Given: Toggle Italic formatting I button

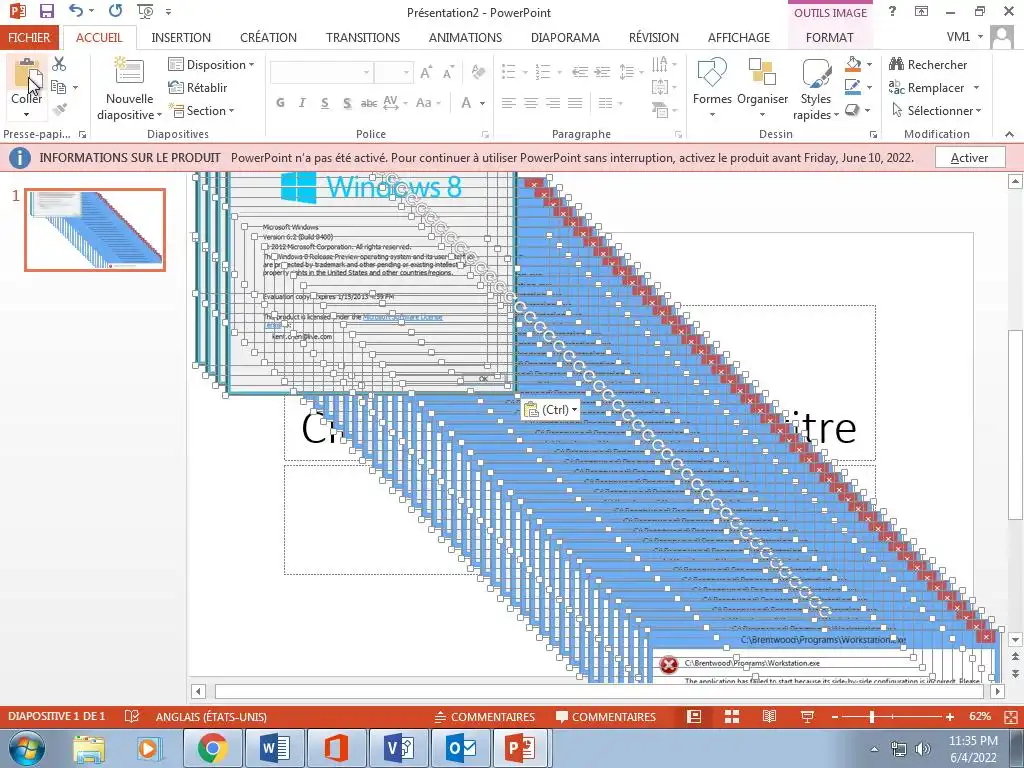Looking at the screenshot, I should point(302,103).
